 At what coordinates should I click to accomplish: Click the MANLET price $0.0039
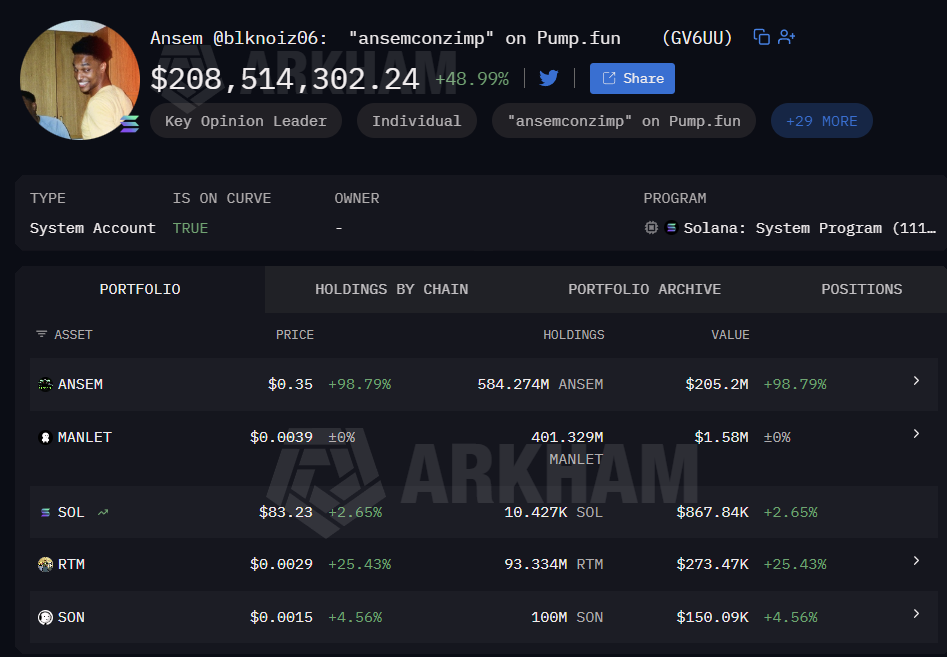click(281, 437)
